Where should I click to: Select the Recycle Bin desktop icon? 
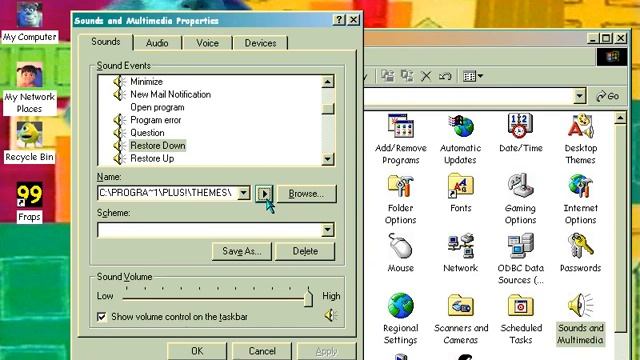point(29,135)
